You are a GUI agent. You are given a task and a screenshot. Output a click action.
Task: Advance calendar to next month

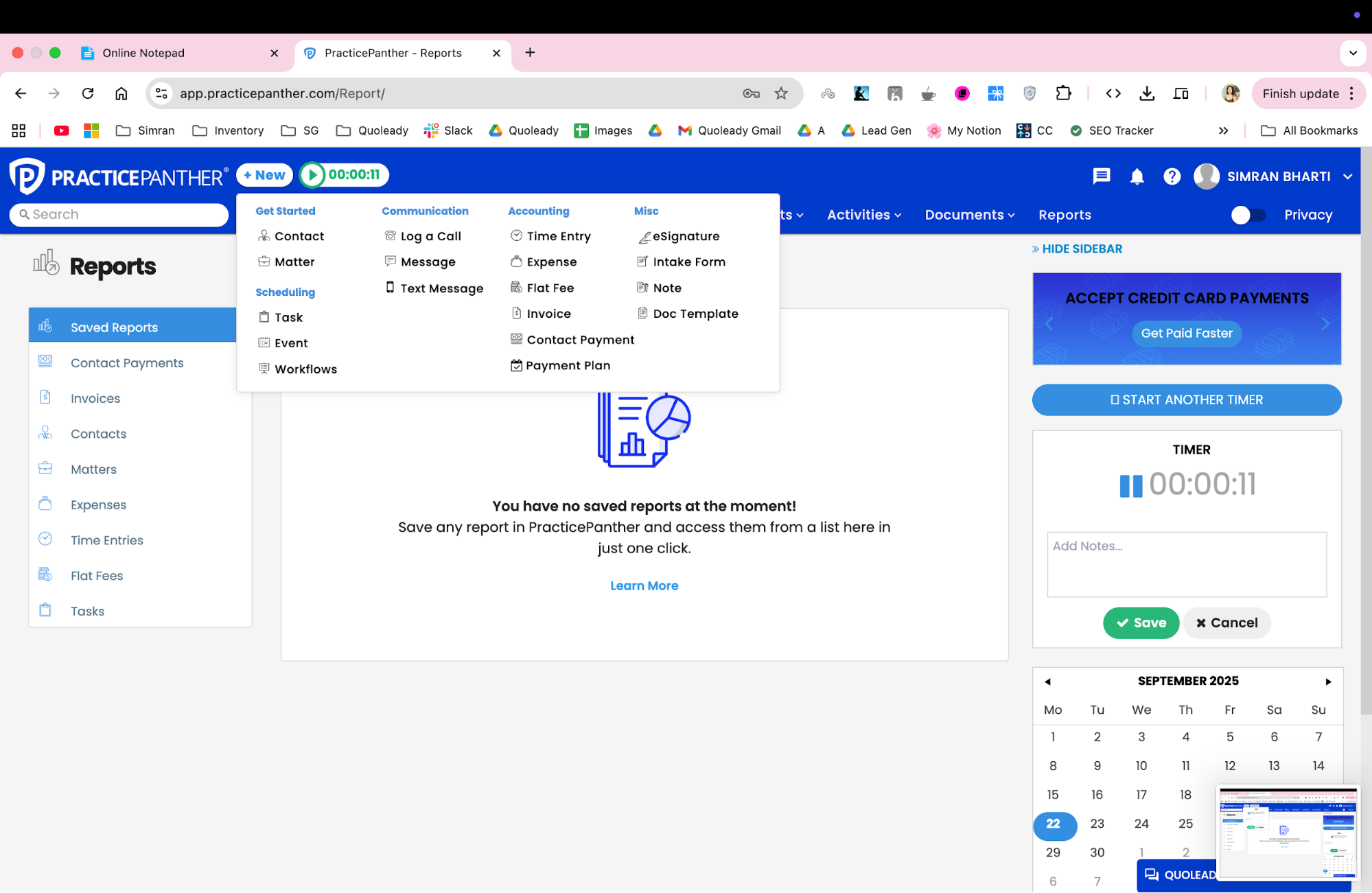click(1329, 682)
